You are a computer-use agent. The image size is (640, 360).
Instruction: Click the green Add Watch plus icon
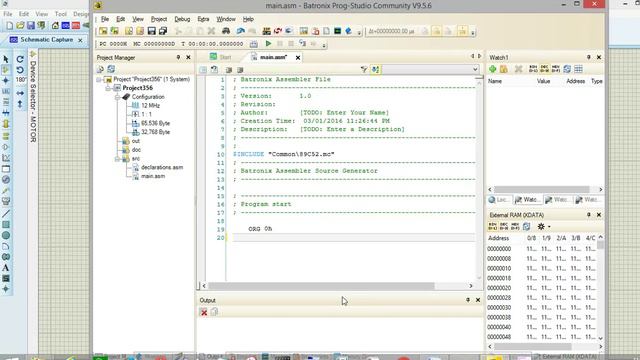[x=493, y=69]
